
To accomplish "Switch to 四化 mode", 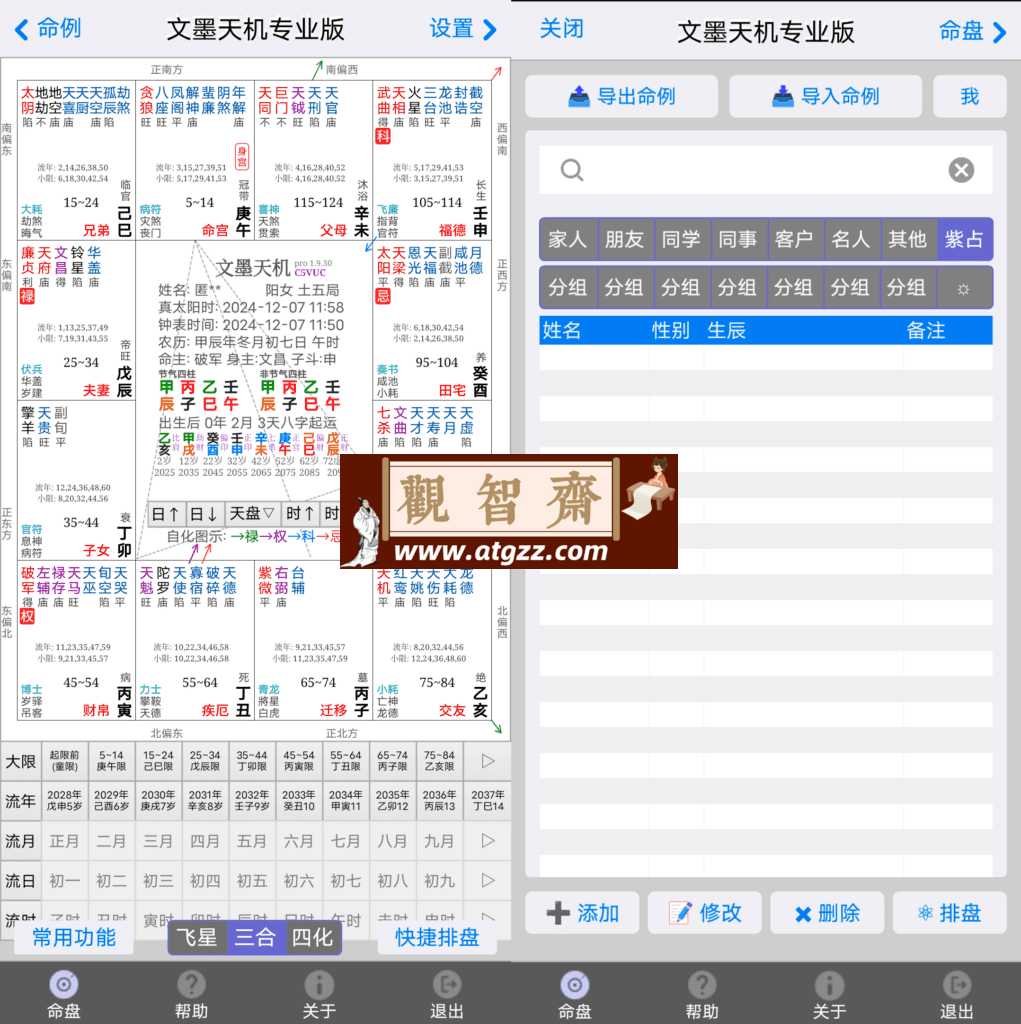I will coord(312,938).
